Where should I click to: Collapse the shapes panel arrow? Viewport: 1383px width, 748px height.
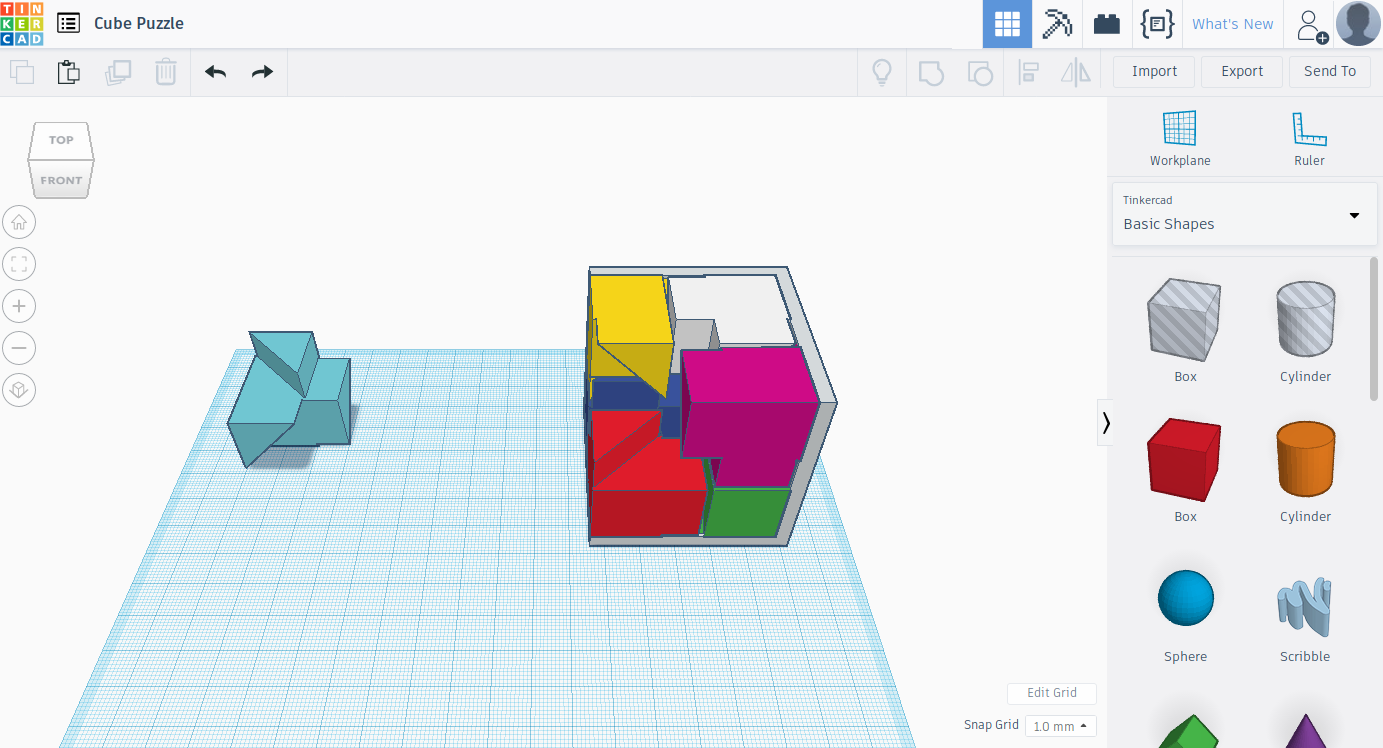click(x=1105, y=423)
